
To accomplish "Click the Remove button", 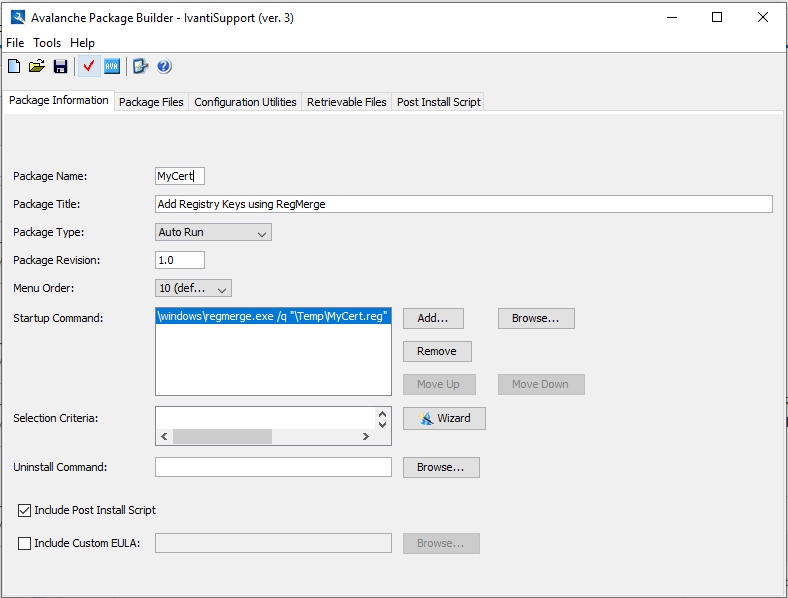I will coord(437,351).
